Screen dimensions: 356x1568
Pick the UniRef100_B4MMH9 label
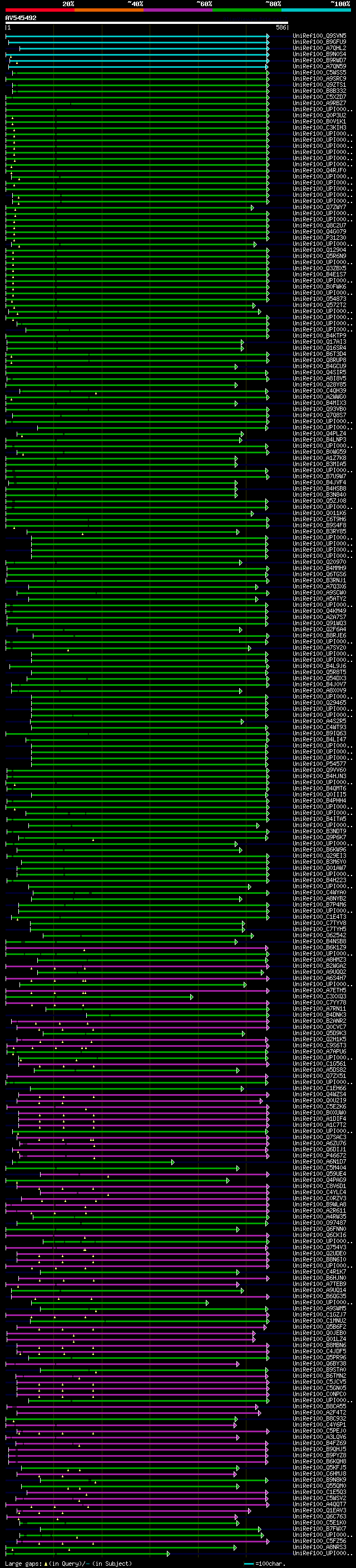319,568
